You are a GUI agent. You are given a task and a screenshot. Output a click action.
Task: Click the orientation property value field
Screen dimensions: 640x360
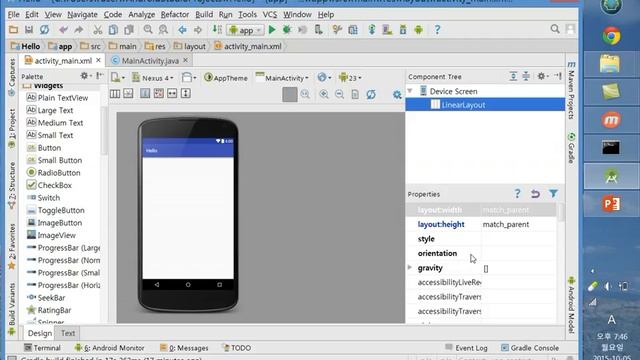(518, 253)
